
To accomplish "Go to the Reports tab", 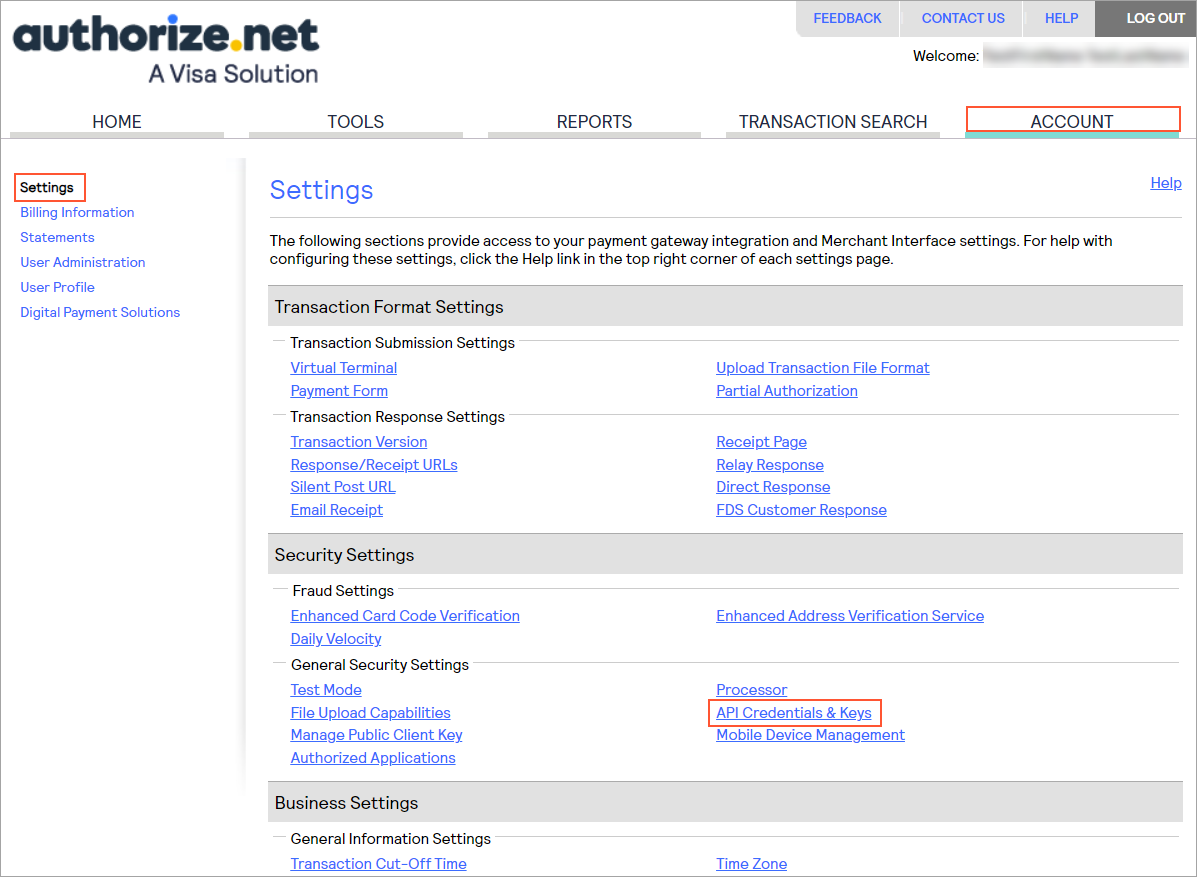I will [x=594, y=121].
